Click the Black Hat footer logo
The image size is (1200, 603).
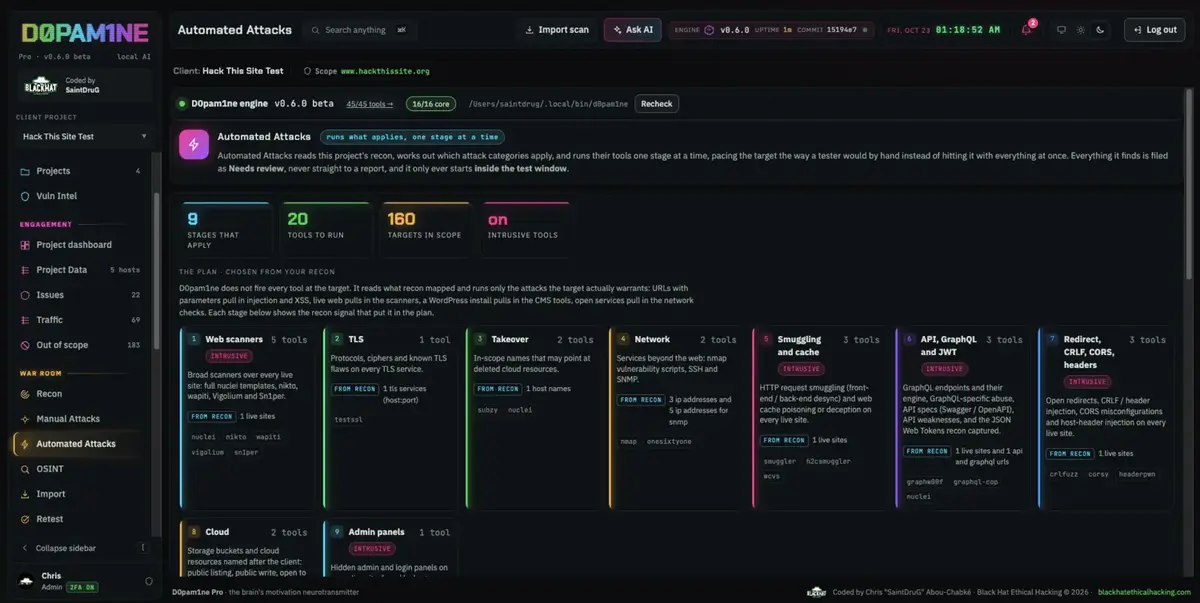tap(815, 592)
